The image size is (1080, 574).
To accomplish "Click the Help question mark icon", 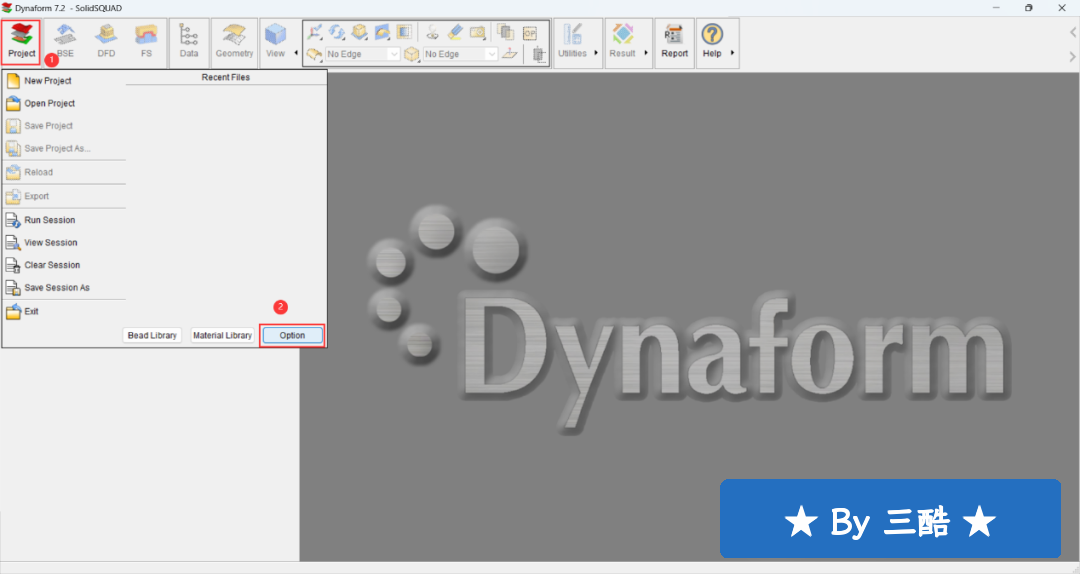I will coord(712,34).
